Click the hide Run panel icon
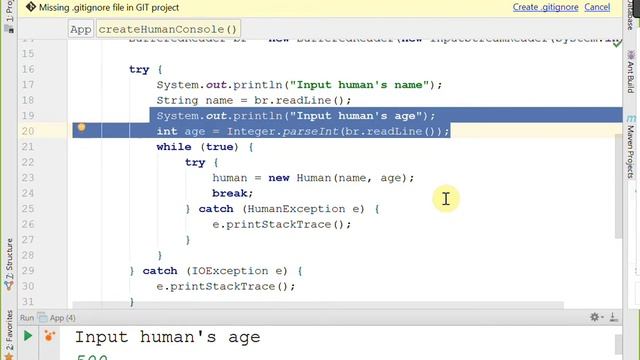This screenshot has height=360, width=640. point(613,317)
